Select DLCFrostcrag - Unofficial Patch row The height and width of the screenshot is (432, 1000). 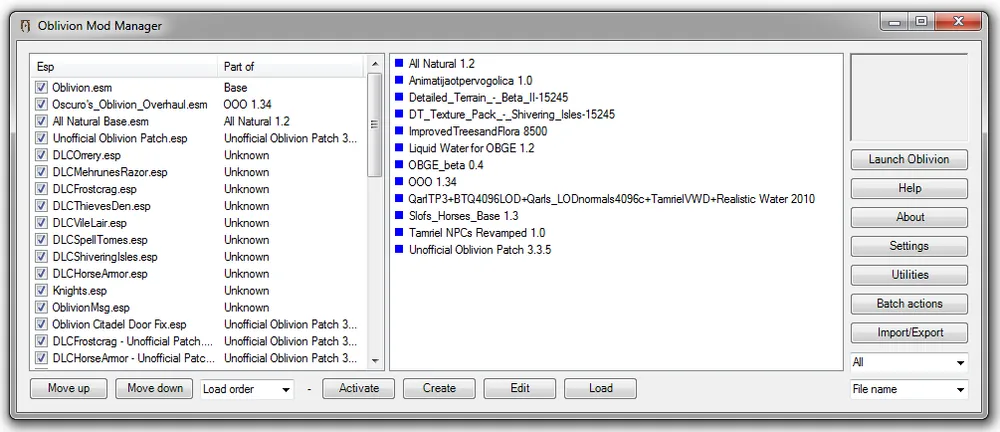(198, 341)
